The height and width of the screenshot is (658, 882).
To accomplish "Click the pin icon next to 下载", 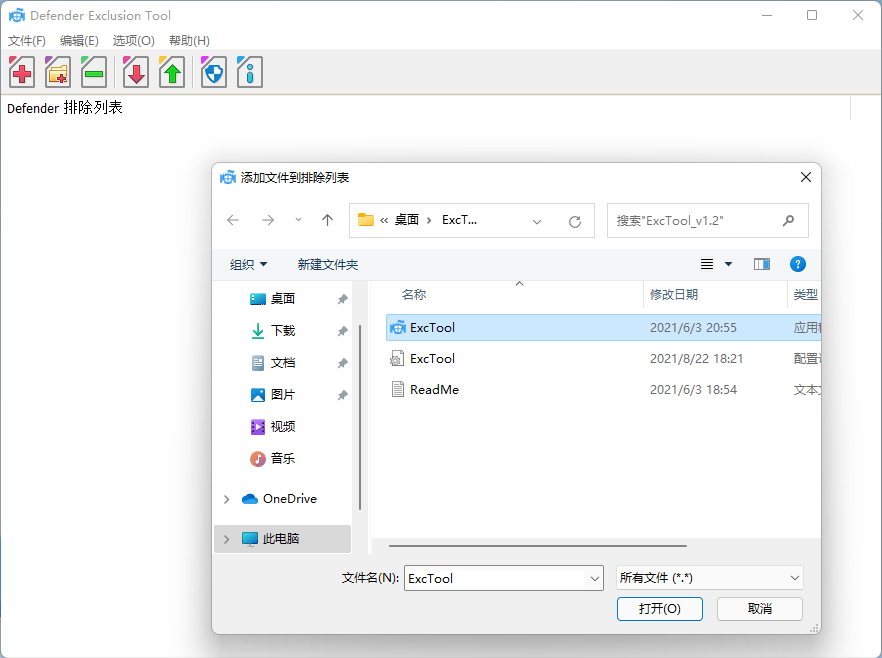I will point(342,331).
